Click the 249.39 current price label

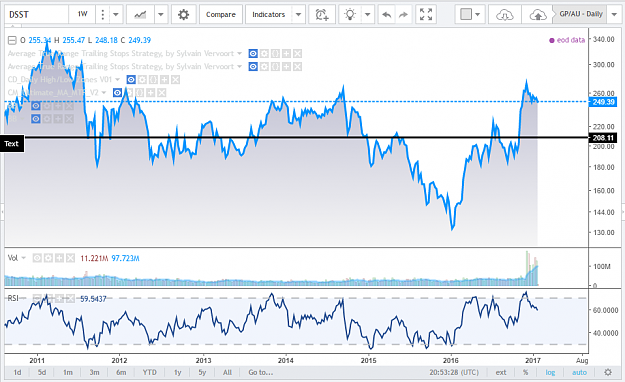tap(603, 102)
